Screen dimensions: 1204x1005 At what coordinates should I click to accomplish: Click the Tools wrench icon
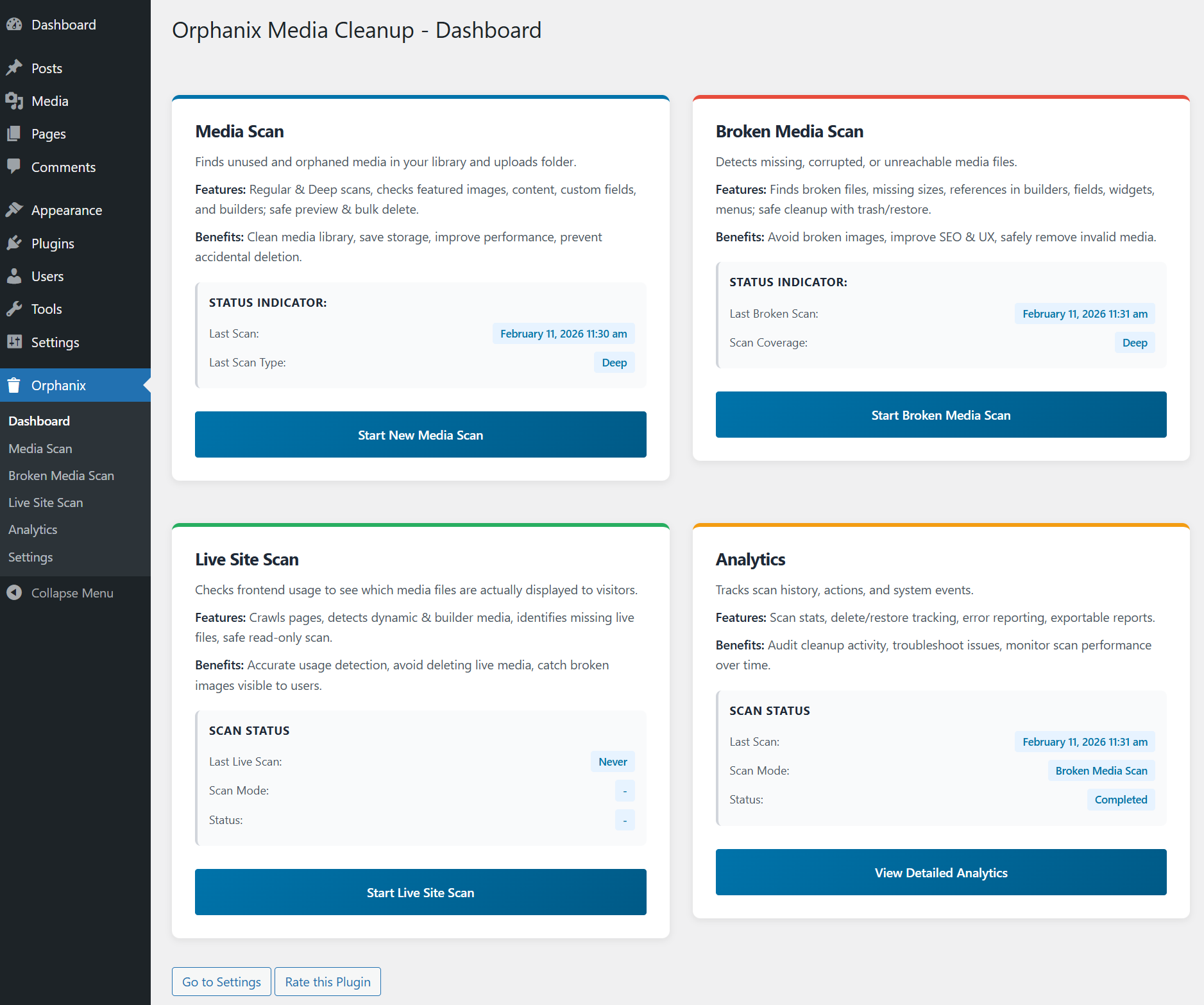coord(14,309)
